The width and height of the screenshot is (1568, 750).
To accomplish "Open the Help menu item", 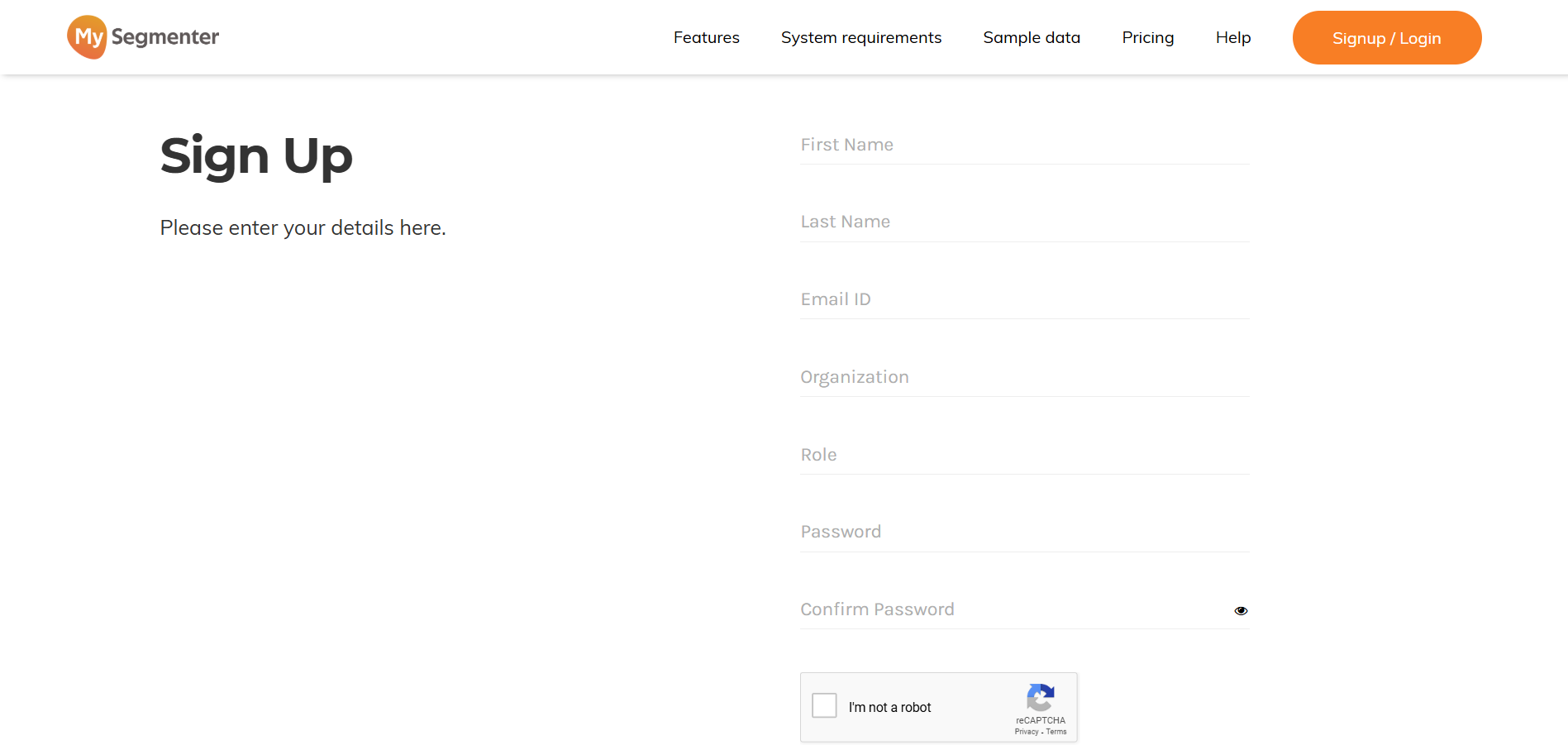I will pos(1232,38).
